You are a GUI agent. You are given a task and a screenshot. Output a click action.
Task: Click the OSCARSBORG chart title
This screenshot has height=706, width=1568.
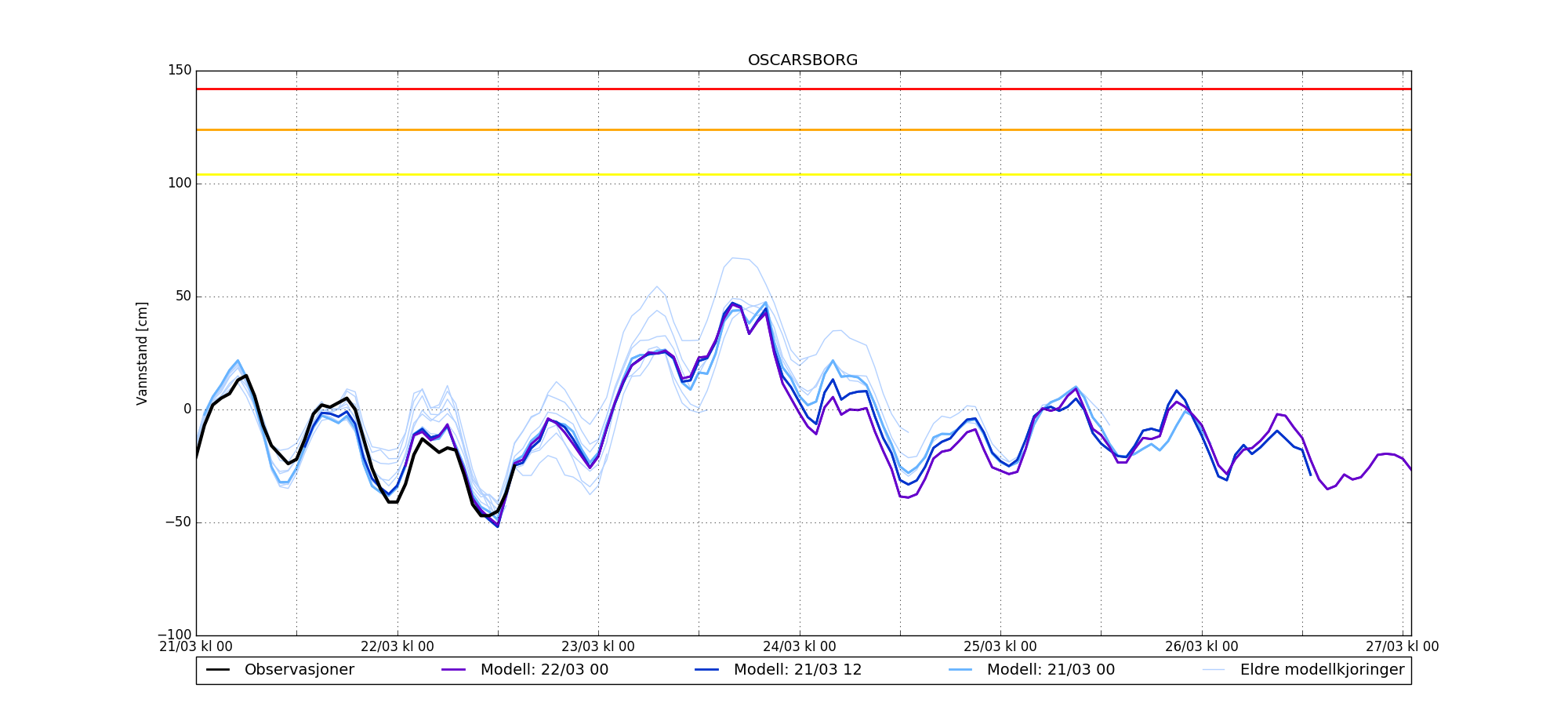[802, 60]
